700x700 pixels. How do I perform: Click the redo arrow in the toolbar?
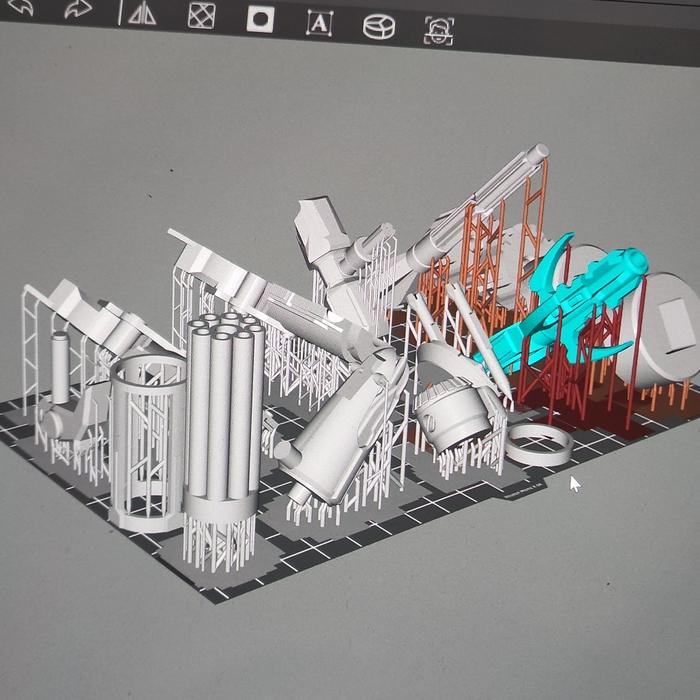78,12
